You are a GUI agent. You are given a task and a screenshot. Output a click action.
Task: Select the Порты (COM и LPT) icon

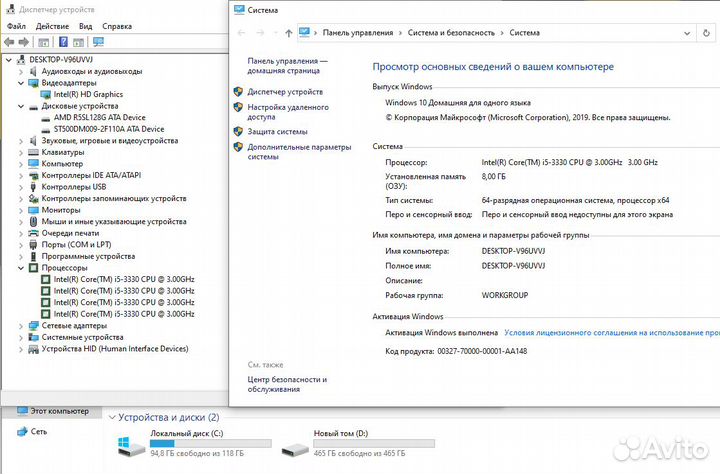(33, 245)
